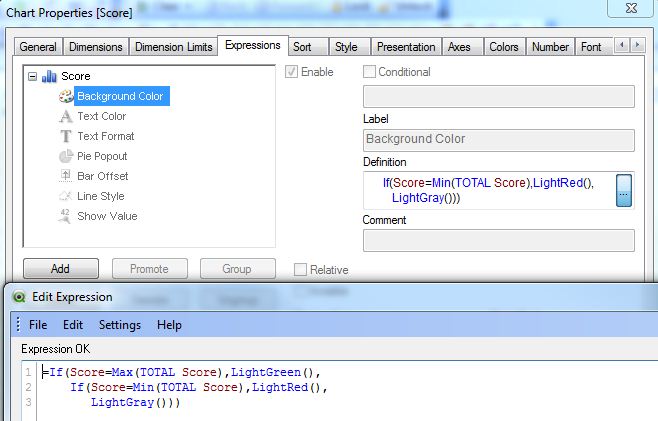Click the LightRed() line in expression editor
Image resolution: width=658 pixels, height=421 pixels.
pos(199,387)
